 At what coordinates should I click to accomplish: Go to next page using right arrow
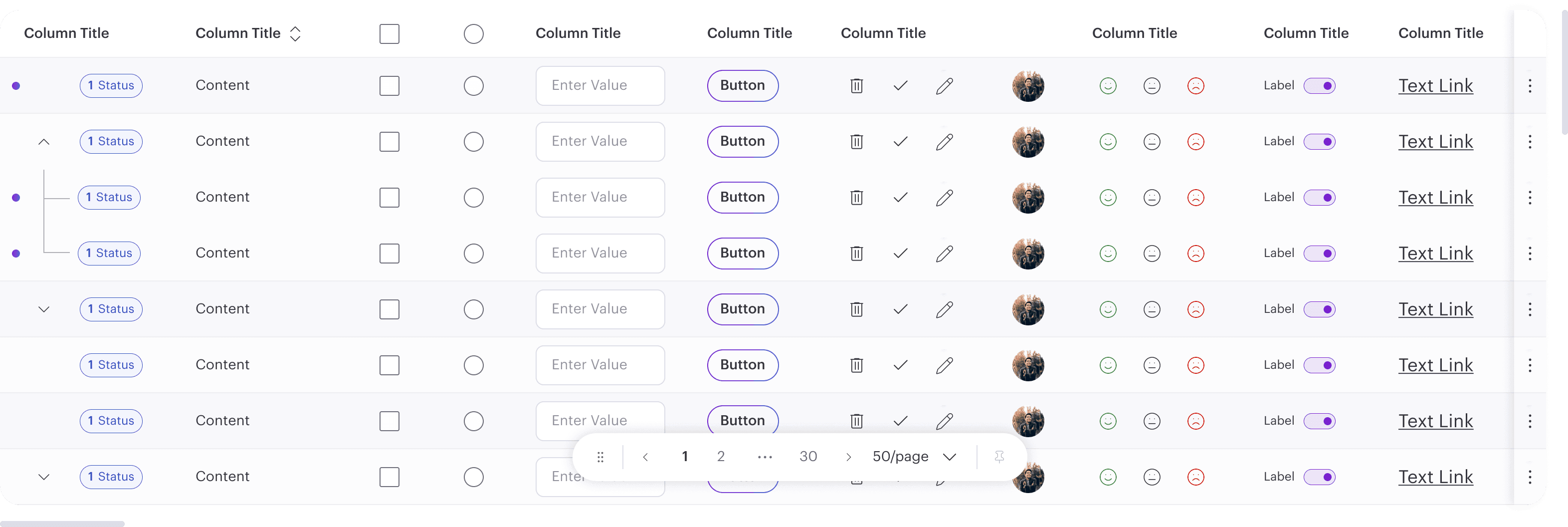point(848,456)
